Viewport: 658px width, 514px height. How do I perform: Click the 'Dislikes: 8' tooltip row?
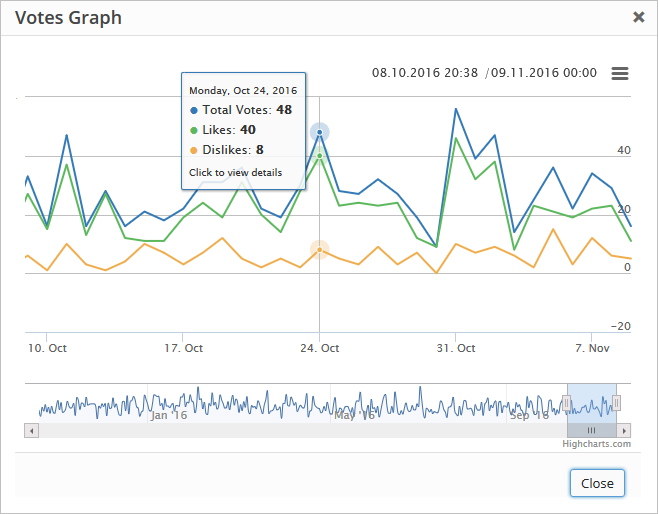coord(227,150)
